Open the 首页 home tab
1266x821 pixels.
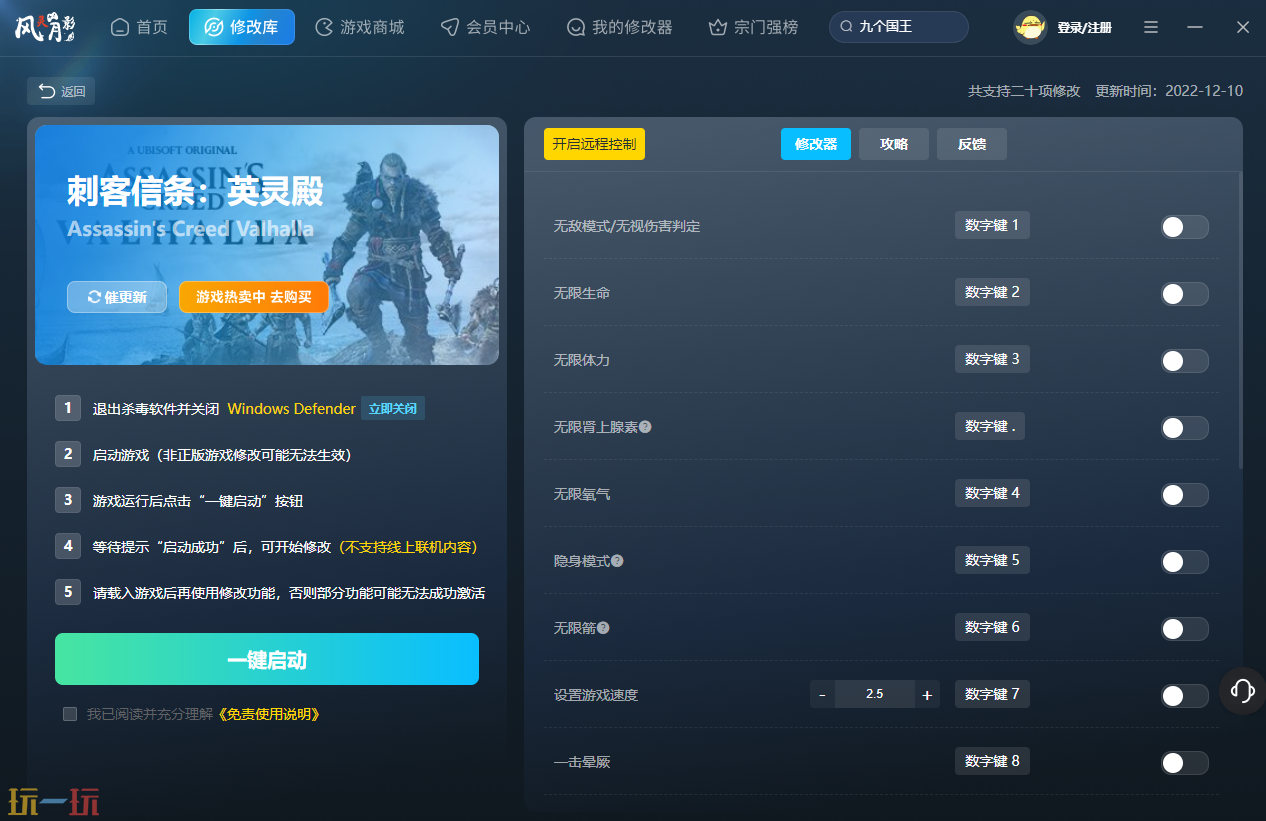(139, 27)
